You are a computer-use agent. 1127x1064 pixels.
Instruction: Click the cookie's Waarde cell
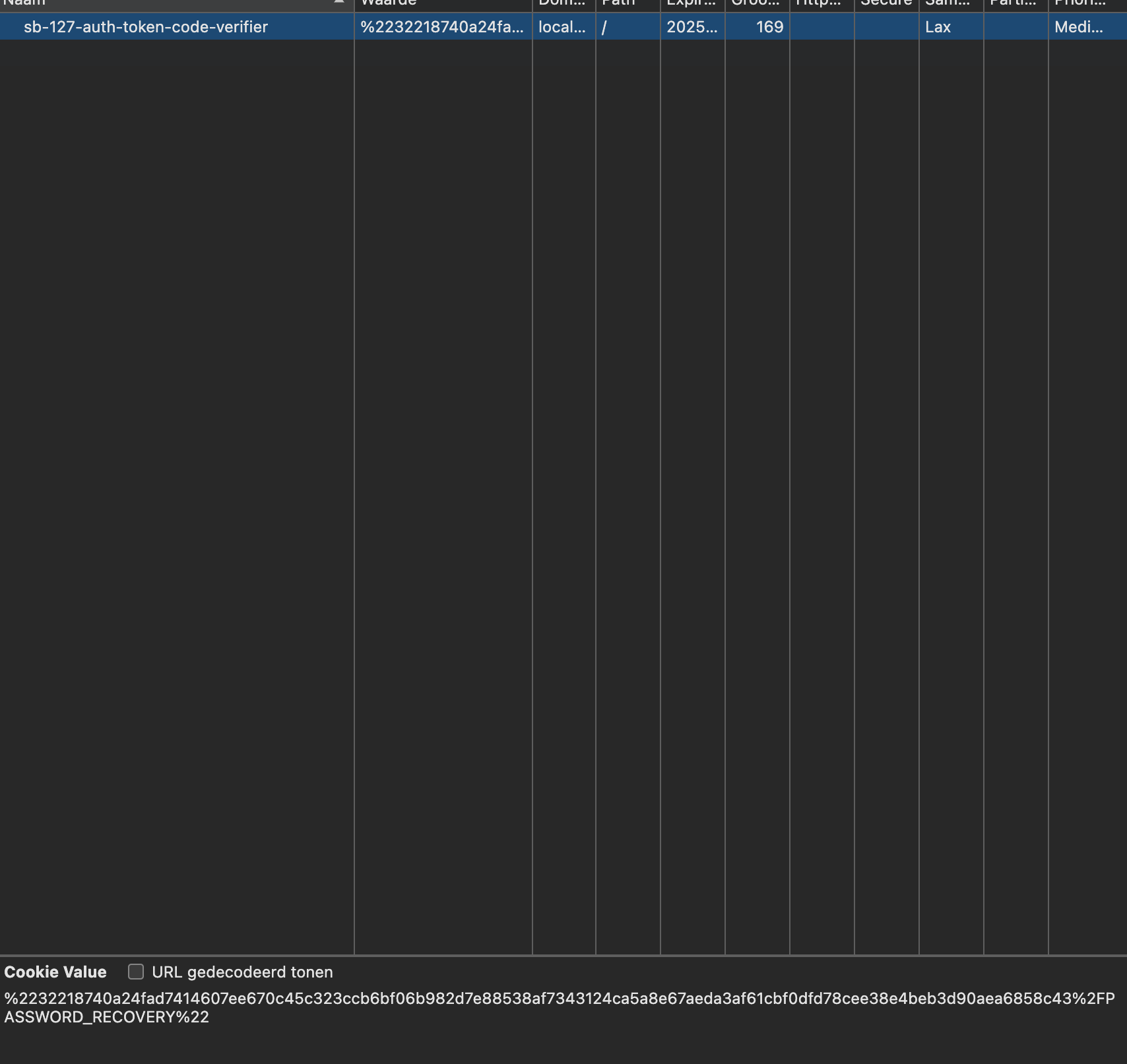click(442, 27)
